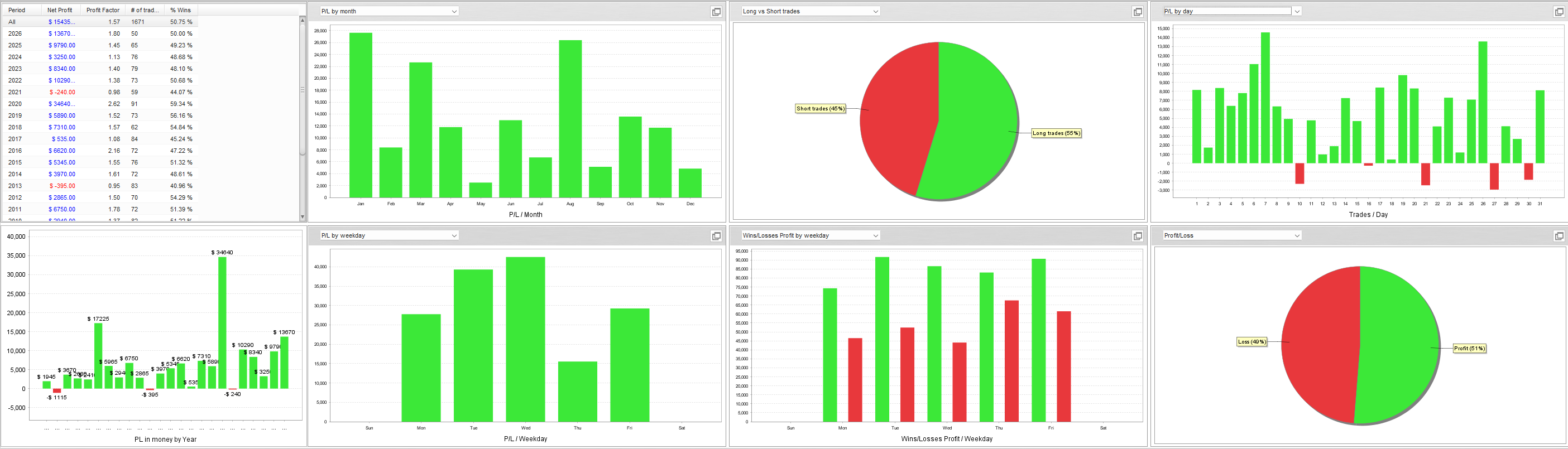Click the $ 7310.00 net profit cell
This screenshot has height=449, width=1568.
click(x=62, y=127)
